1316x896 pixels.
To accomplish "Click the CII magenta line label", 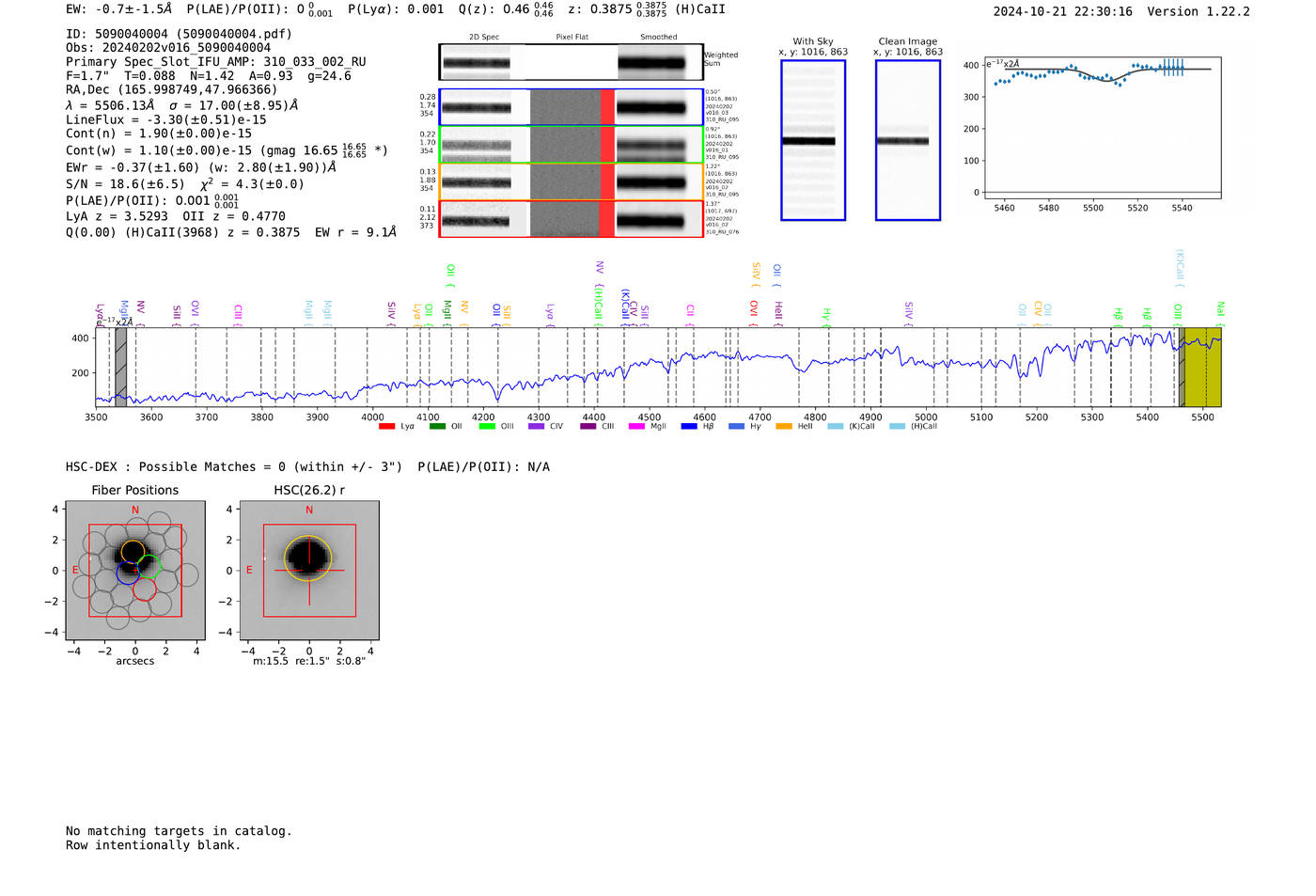I will click(x=690, y=313).
